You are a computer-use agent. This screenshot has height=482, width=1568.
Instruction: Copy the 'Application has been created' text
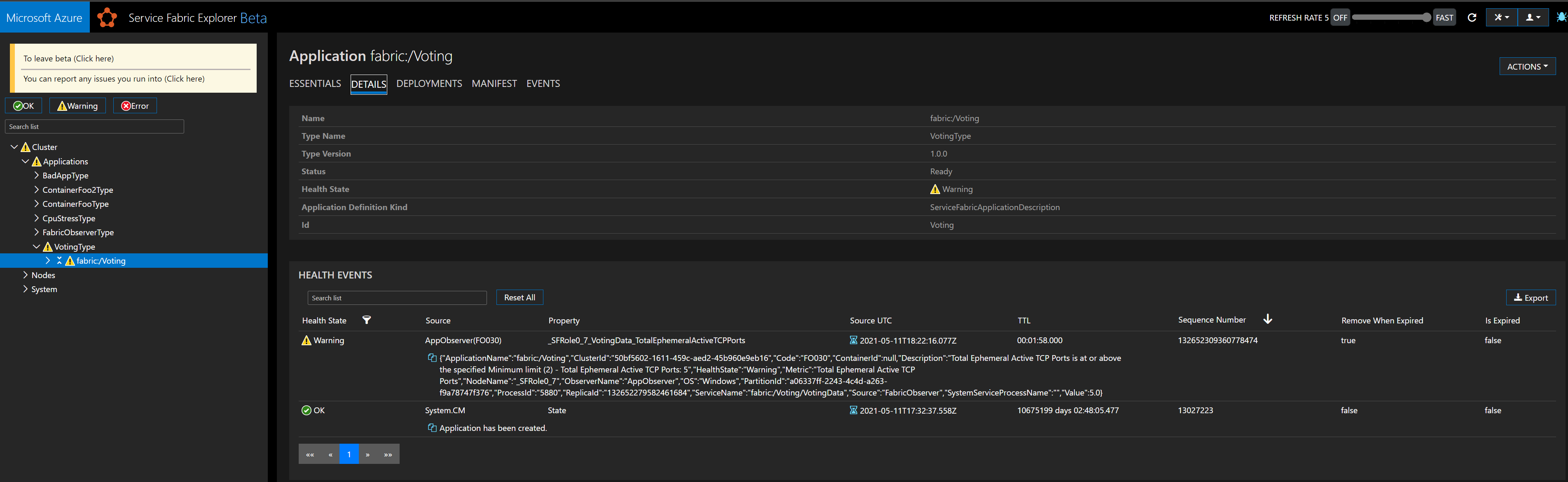432,428
